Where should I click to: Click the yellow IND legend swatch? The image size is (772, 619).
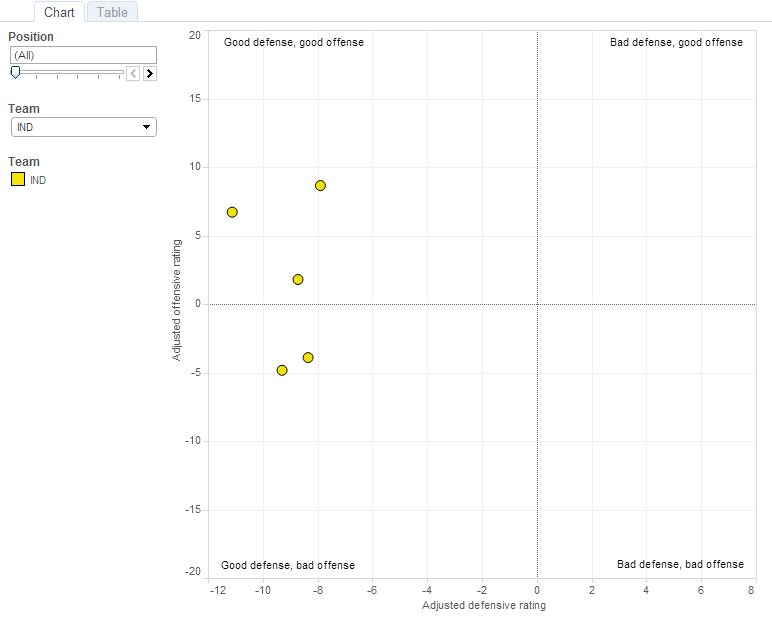18,180
